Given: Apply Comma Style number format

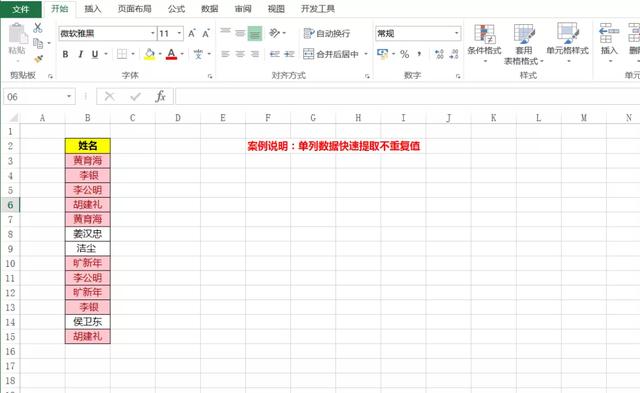Looking at the screenshot, I should 419,54.
